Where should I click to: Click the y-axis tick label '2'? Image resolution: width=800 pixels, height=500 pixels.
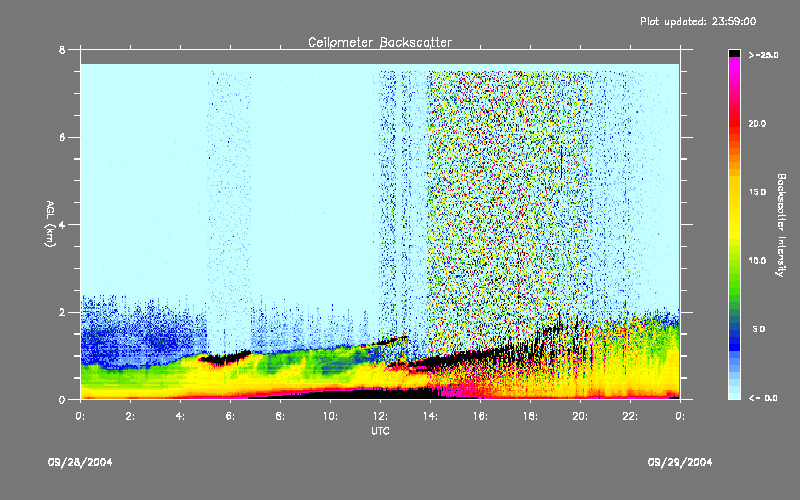pyautogui.click(x=62, y=312)
